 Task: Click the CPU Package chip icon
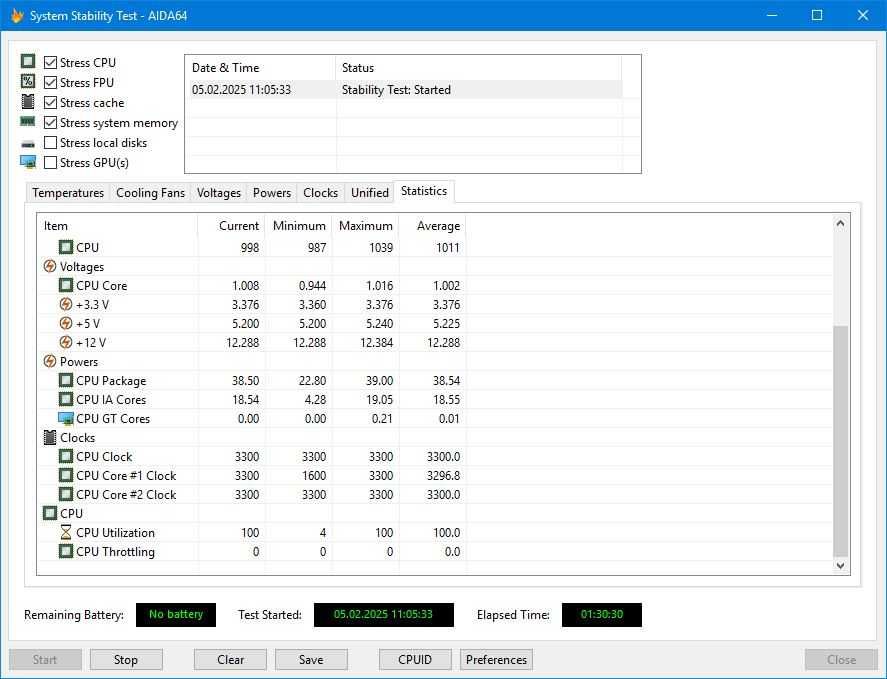66,380
